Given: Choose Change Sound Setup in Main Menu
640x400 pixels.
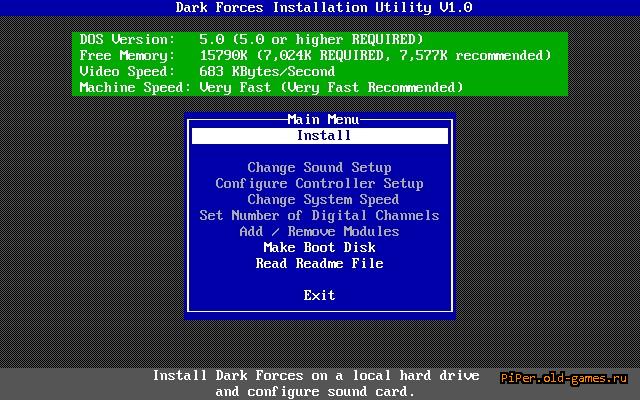Looking at the screenshot, I should coord(320,168).
